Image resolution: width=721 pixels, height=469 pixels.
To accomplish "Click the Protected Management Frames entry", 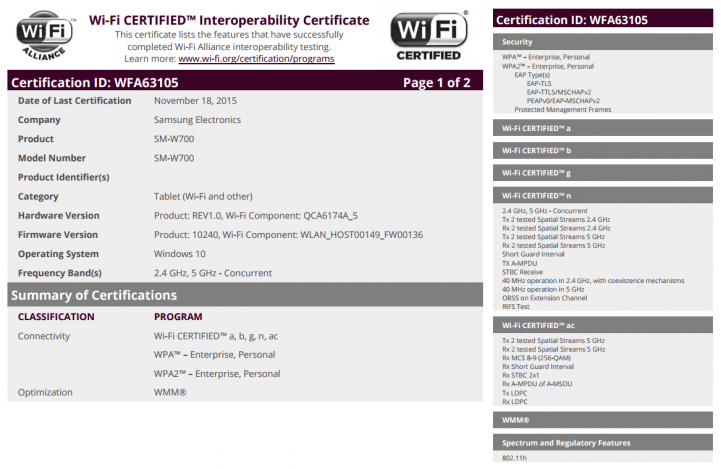I will (562, 109).
